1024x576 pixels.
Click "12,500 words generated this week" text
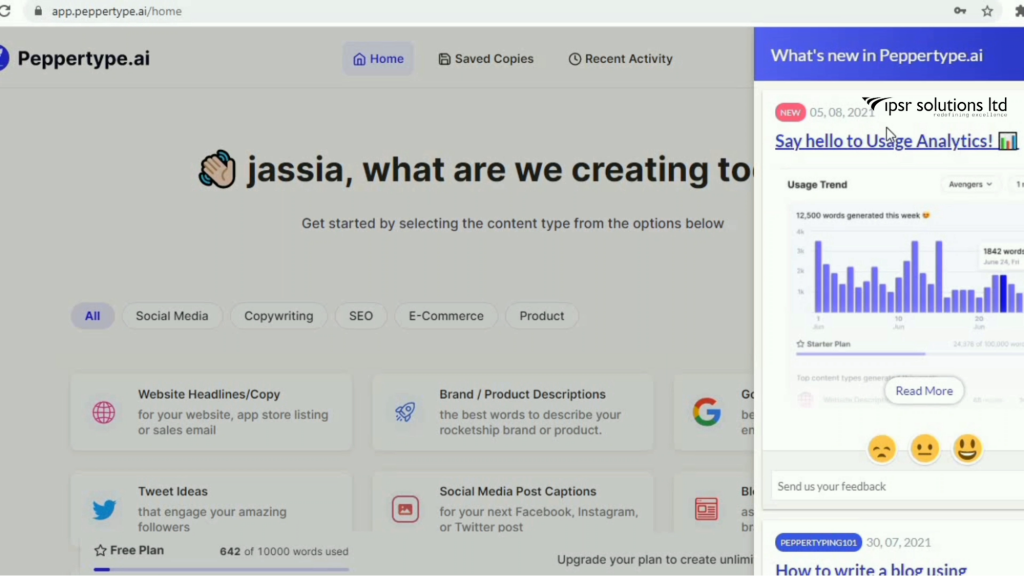pos(857,216)
